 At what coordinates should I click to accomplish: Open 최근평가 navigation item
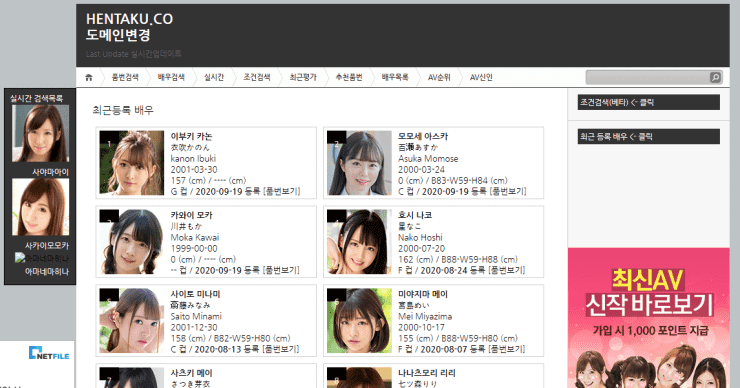303,77
